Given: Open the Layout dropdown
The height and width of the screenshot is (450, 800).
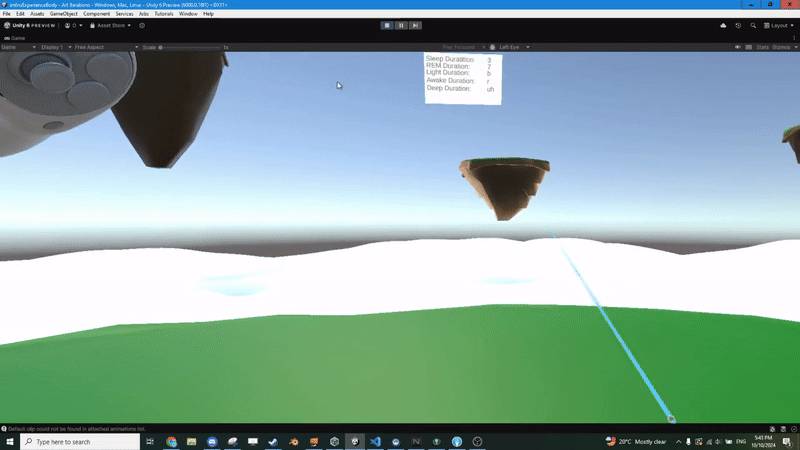Looking at the screenshot, I should pyautogui.click(x=779, y=25).
